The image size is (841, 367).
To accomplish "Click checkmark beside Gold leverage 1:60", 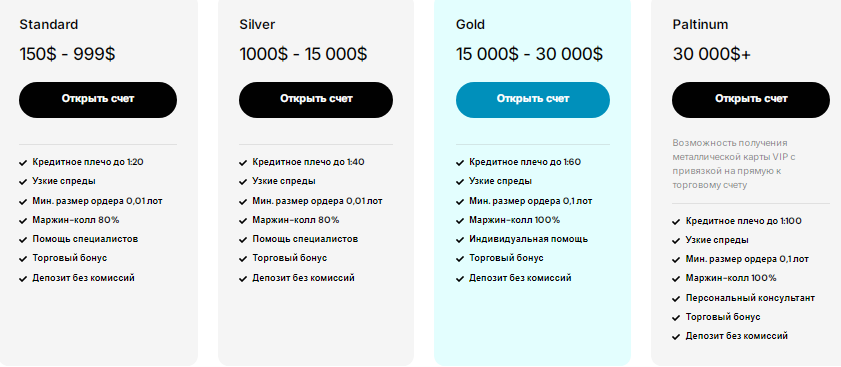I will click(460, 163).
